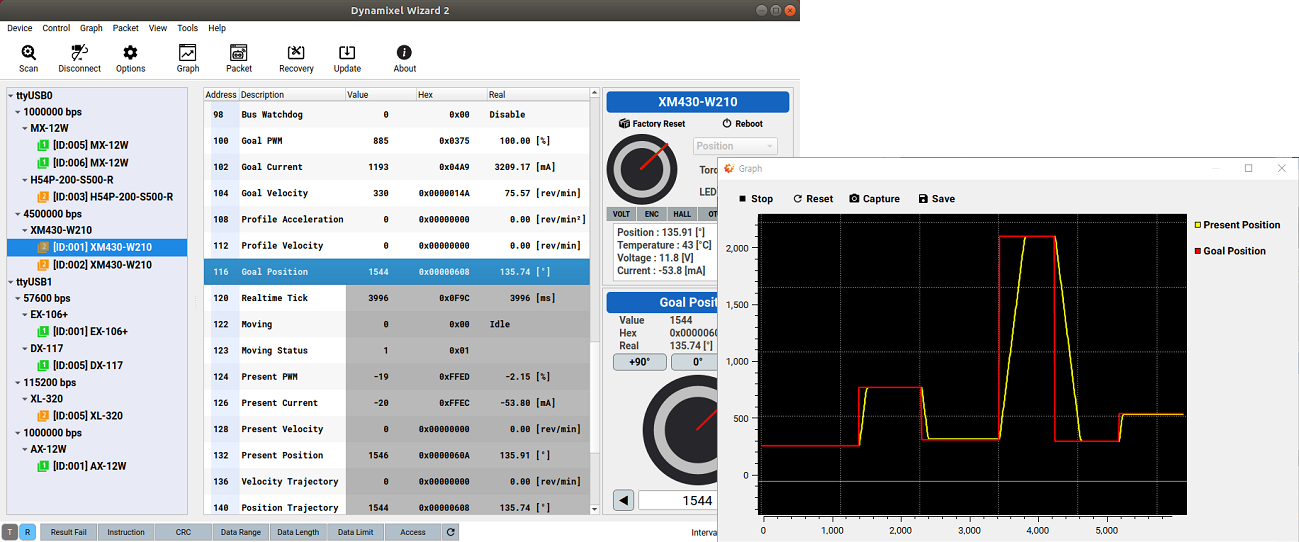Open the Position operating mode dropdown

[735, 146]
